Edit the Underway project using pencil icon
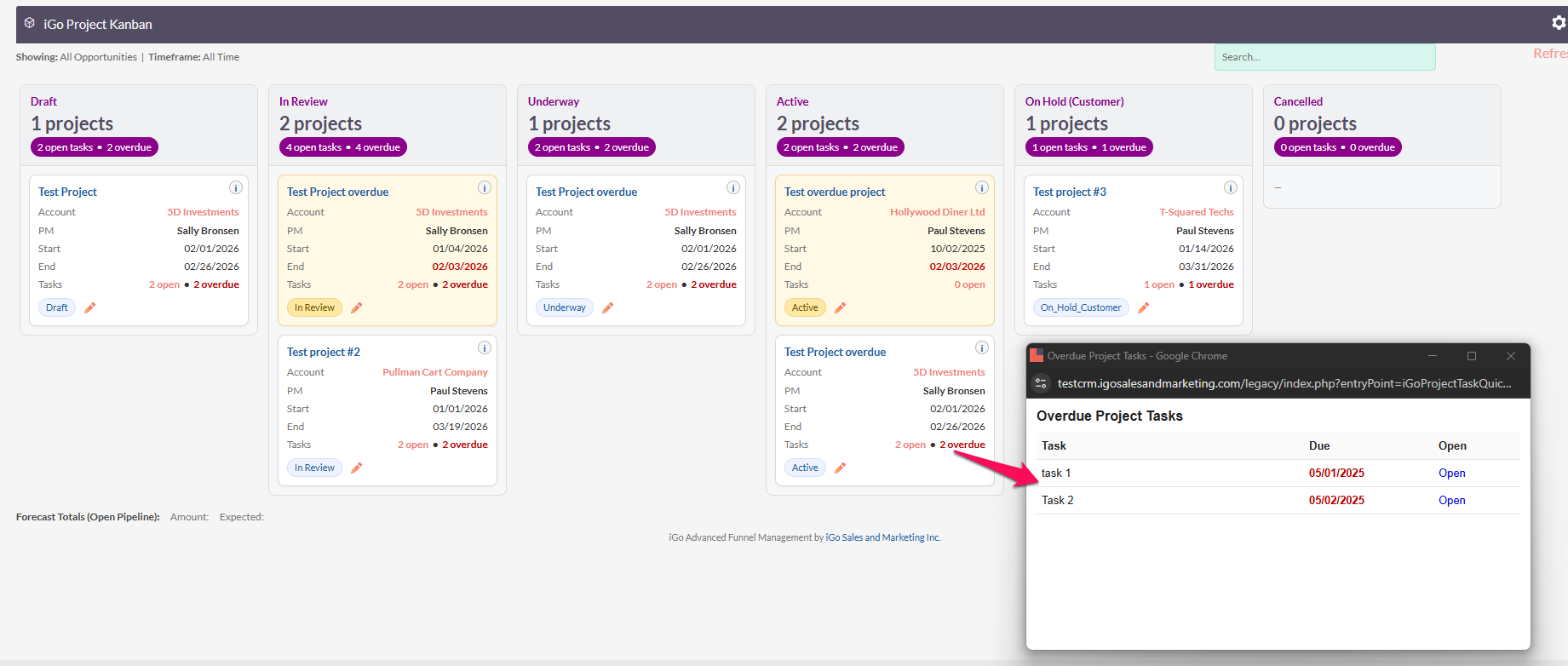The height and width of the screenshot is (666, 1568). coord(608,307)
